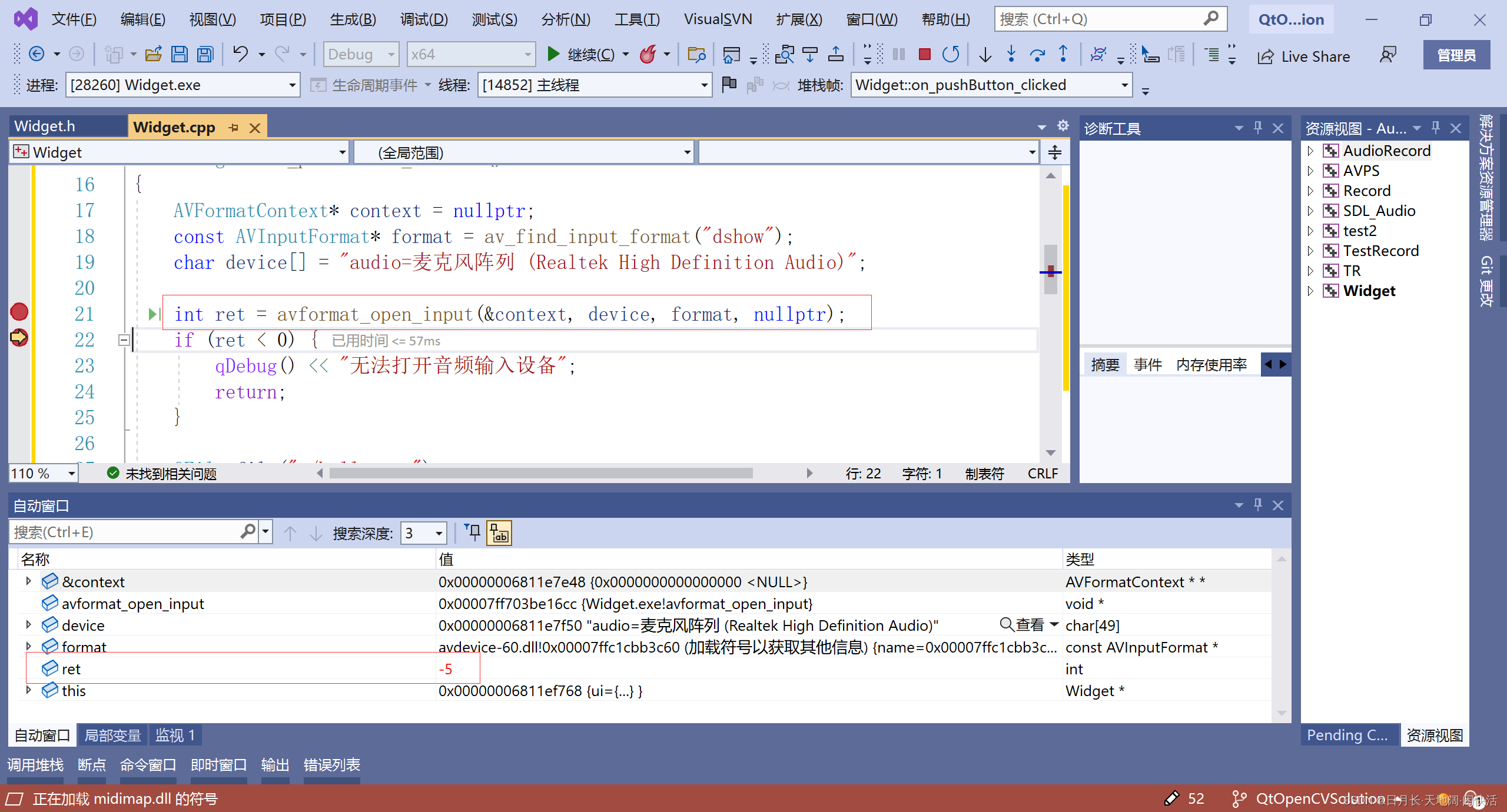Toggle the highlighted button in Autos toolbar
This screenshot has height=812, width=1507.
[x=499, y=533]
